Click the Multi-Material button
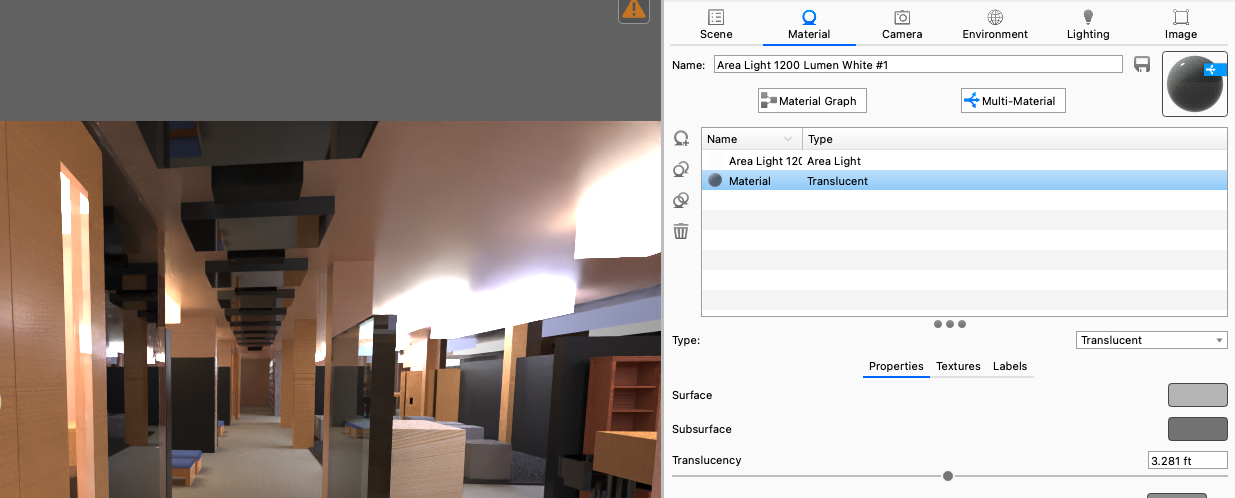This screenshot has width=1235, height=498. [x=1014, y=101]
